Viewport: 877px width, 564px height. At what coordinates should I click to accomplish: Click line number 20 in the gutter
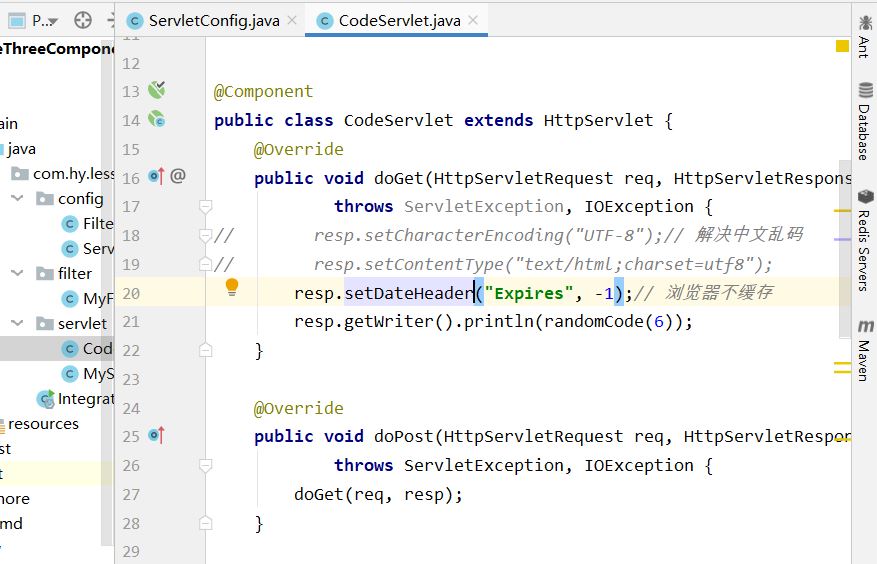tap(131, 294)
